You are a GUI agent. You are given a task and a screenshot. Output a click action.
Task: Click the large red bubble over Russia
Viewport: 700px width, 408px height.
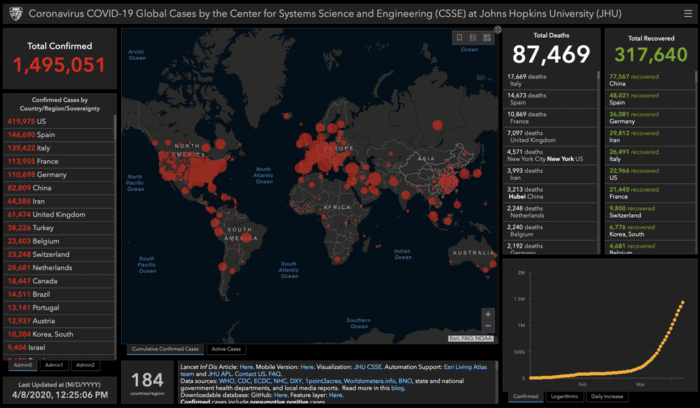pos(438,125)
